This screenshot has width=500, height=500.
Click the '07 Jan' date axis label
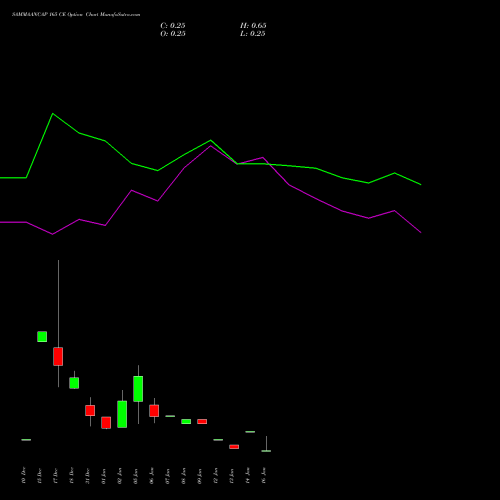click(168, 476)
